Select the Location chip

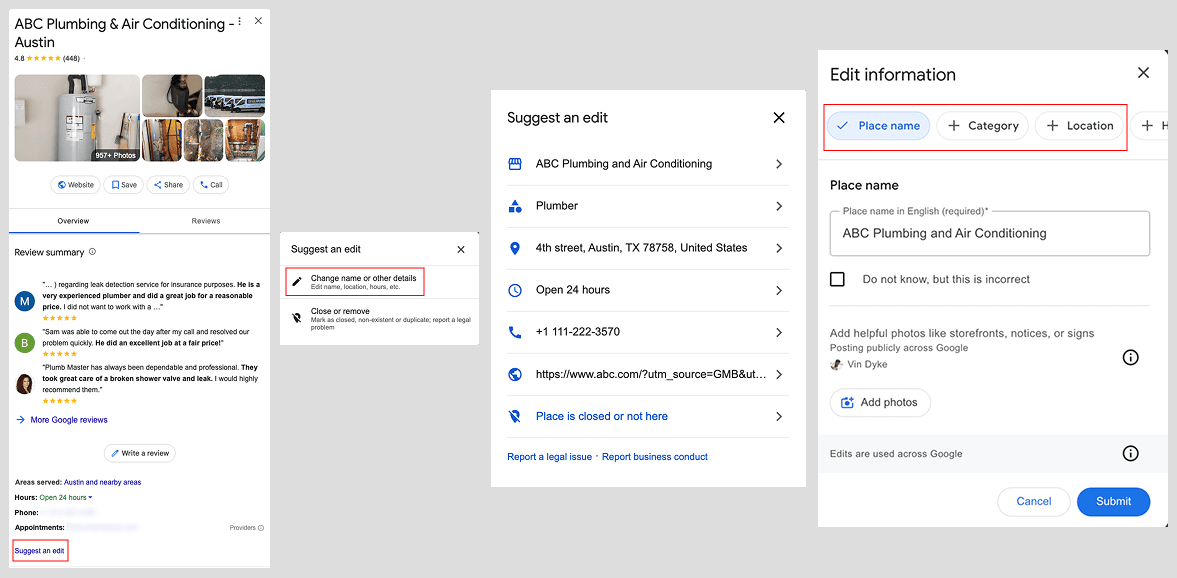(1079, 126)
